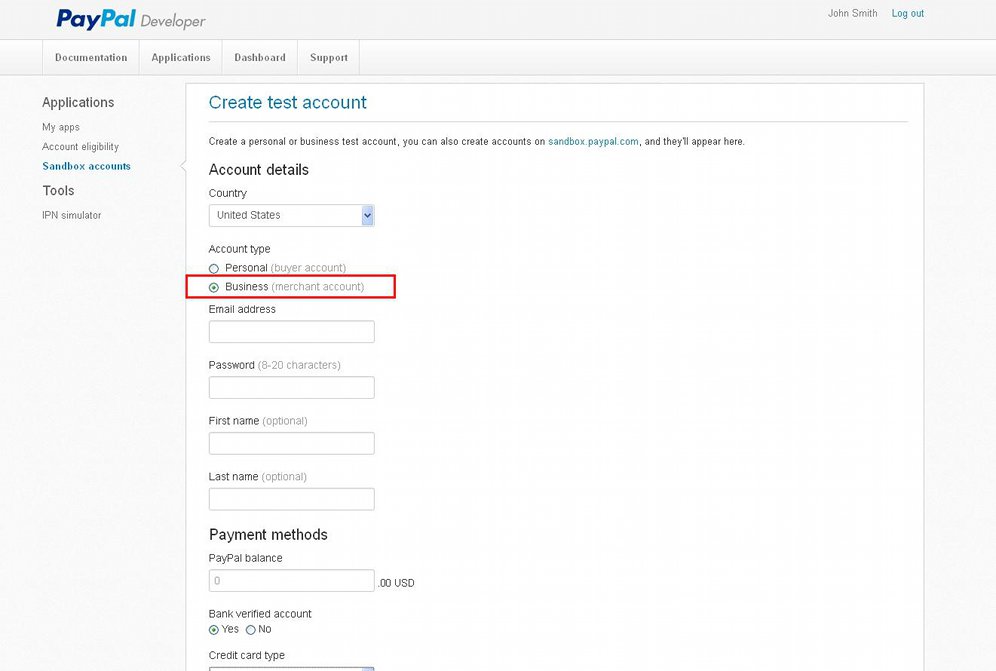Select the Business merchant account radio
996x671 pixels.
tap(214, 288)
